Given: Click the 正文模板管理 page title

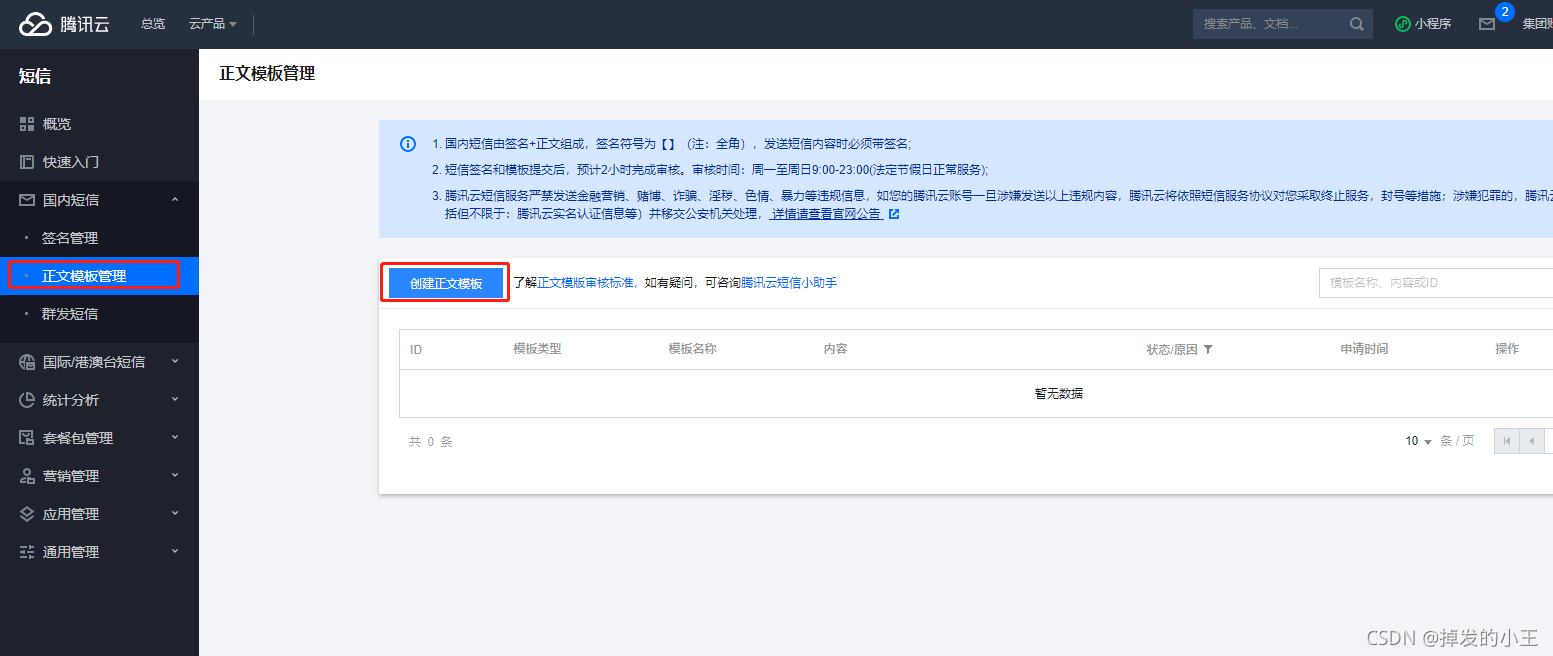Looking at the screenshot, I should 267,74.
